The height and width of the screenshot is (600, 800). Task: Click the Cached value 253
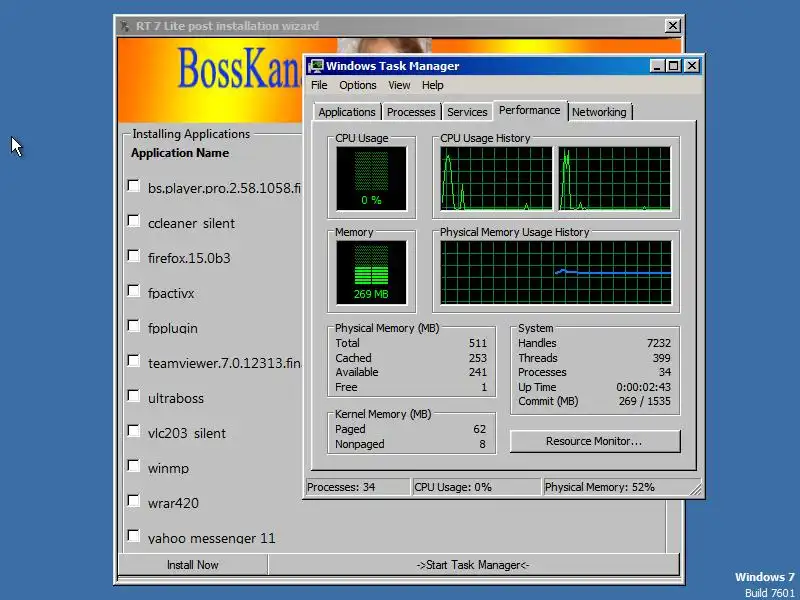click(478, 358)
